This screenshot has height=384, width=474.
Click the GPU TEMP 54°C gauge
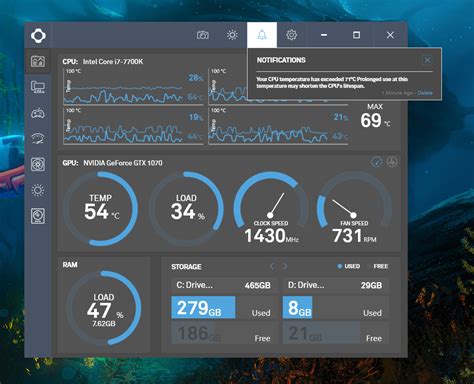pos(100,209)
